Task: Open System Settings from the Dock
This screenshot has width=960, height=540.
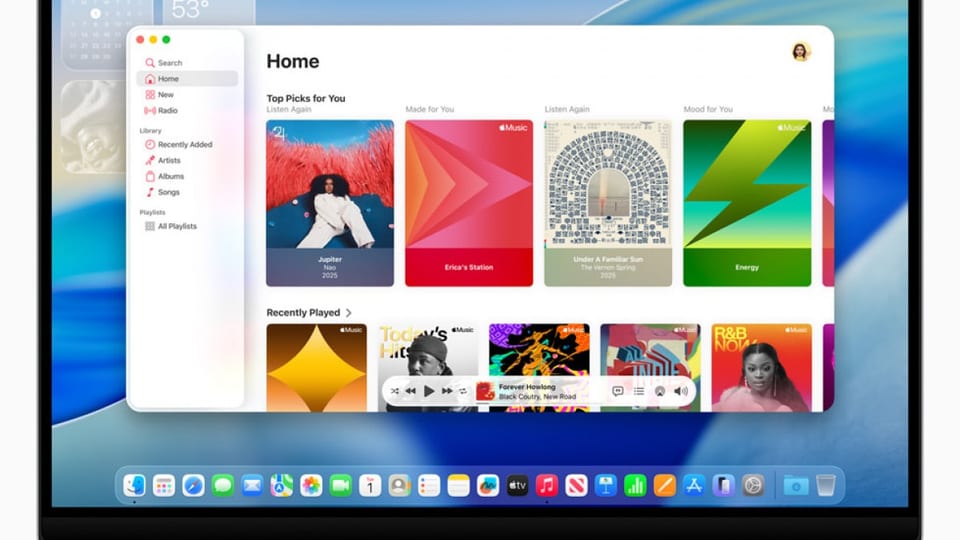Action: [x=753, y=486]
